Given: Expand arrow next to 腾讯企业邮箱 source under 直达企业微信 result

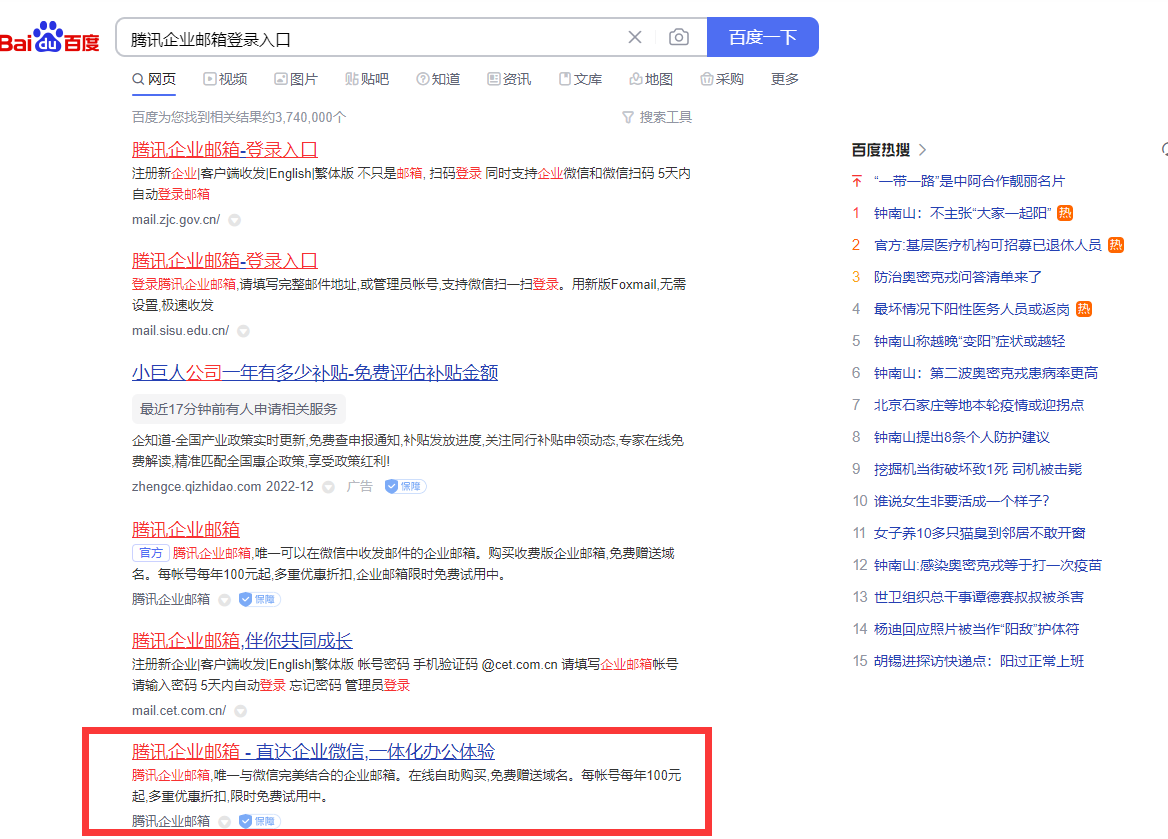Looking at the screenshot, I should 224,823.
